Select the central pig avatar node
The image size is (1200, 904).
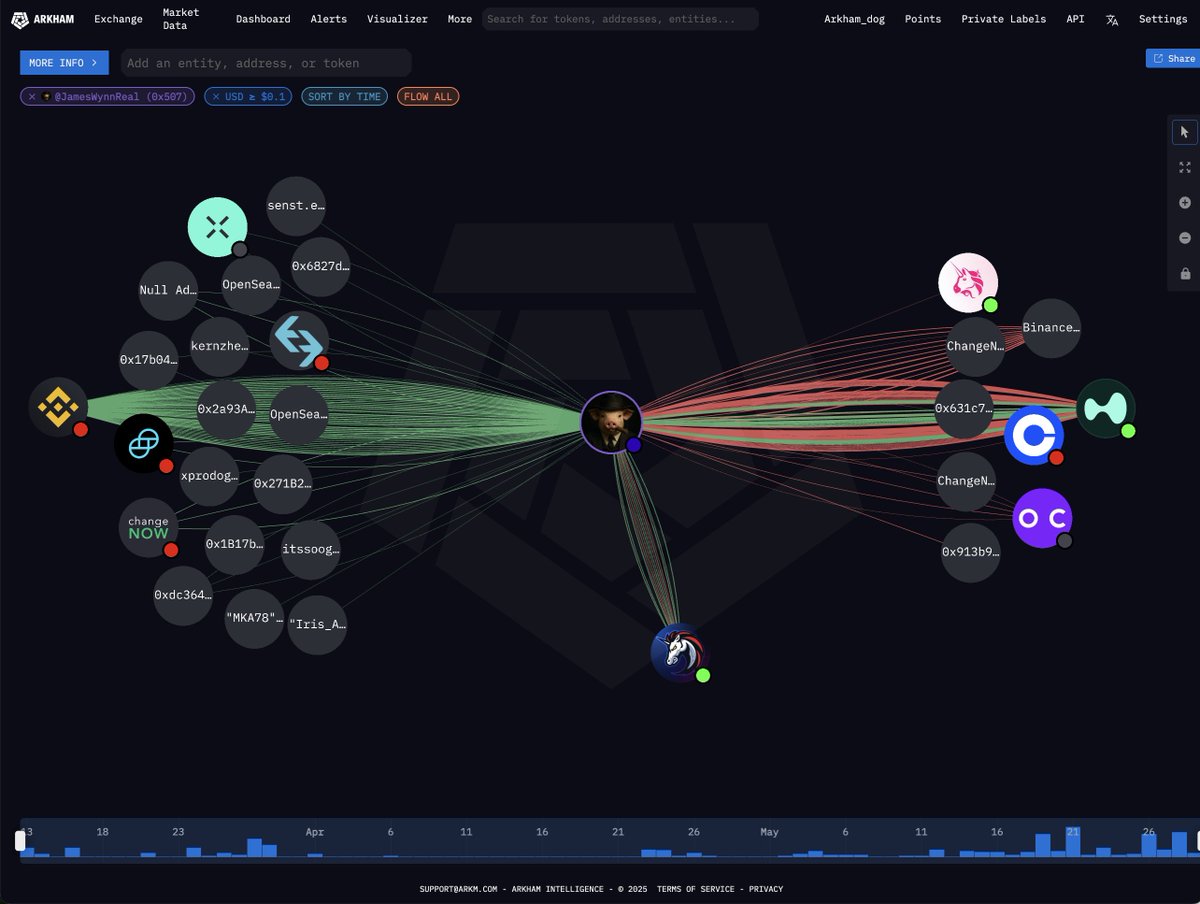click(611, 422)
